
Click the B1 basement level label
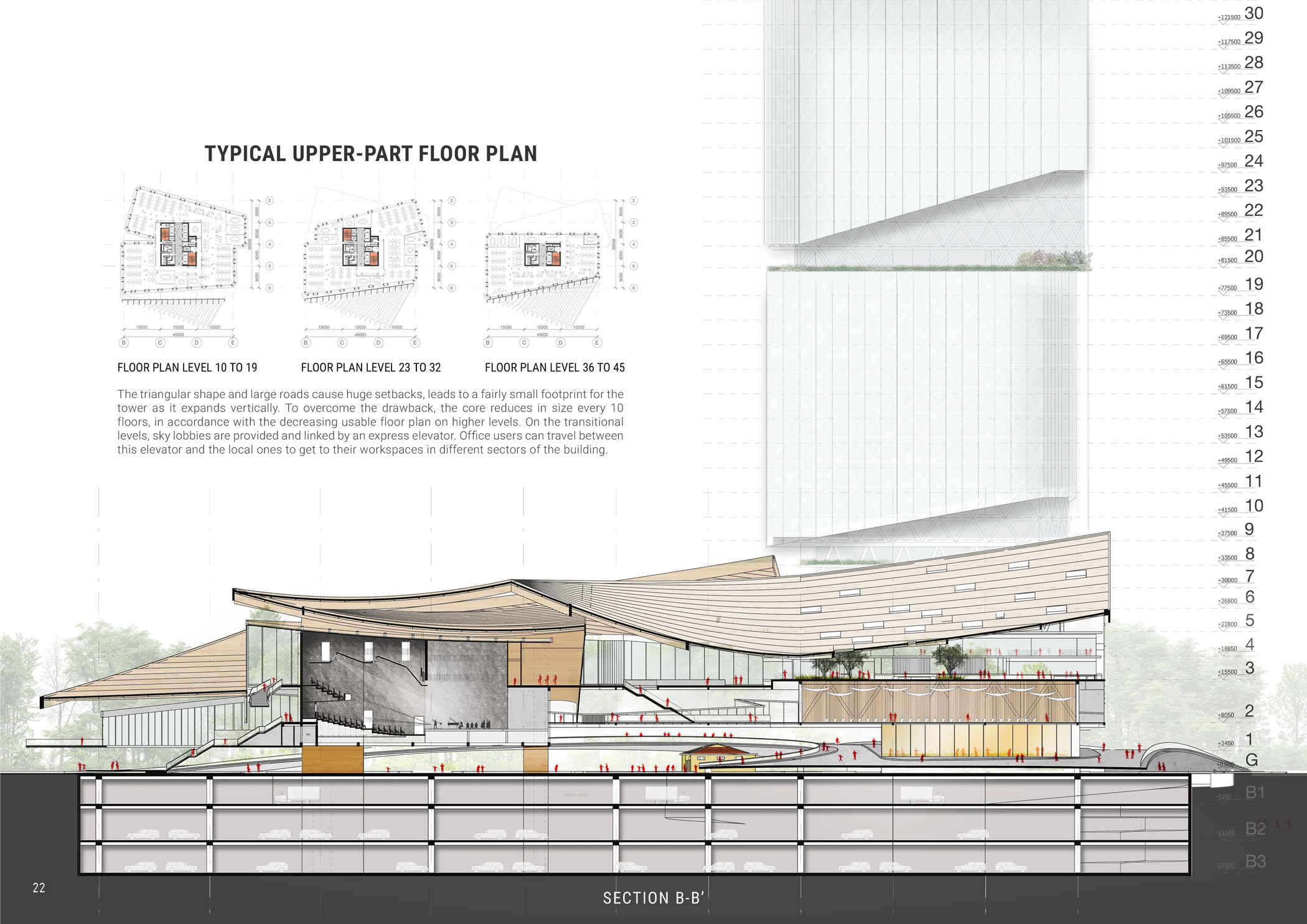coord(1255,793)
